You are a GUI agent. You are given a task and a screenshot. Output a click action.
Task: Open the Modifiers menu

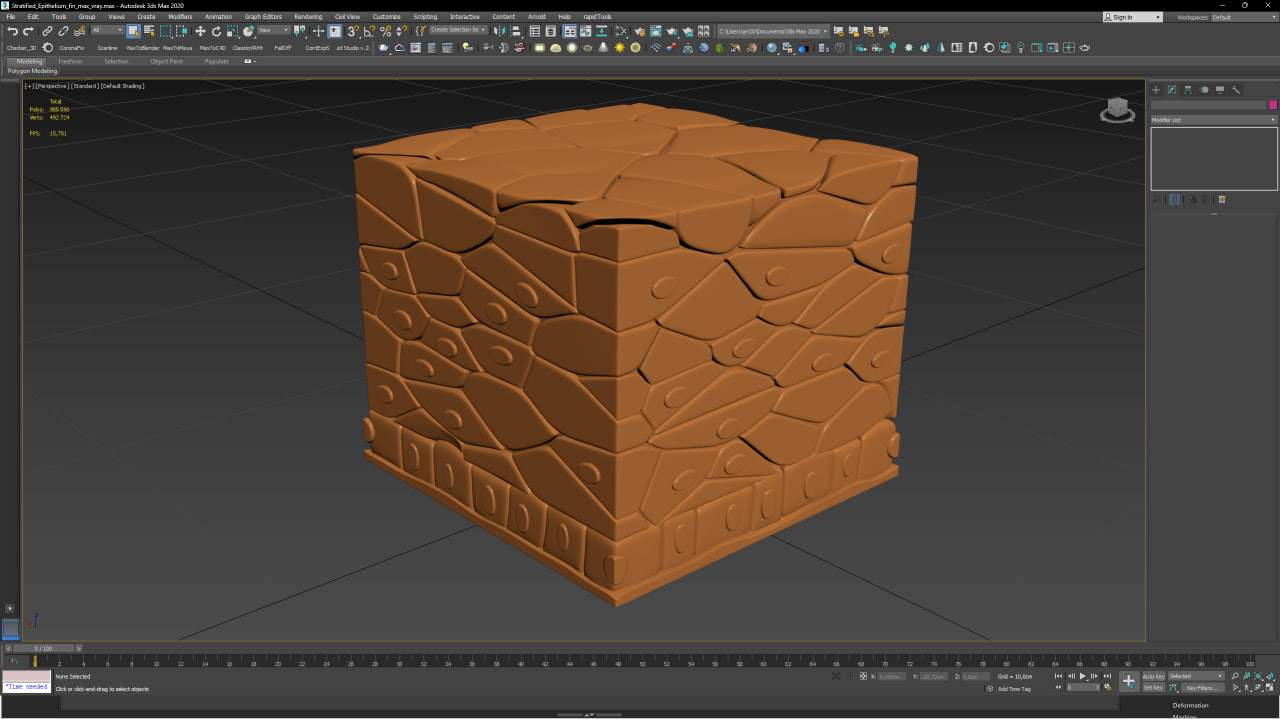click(180, 17)
